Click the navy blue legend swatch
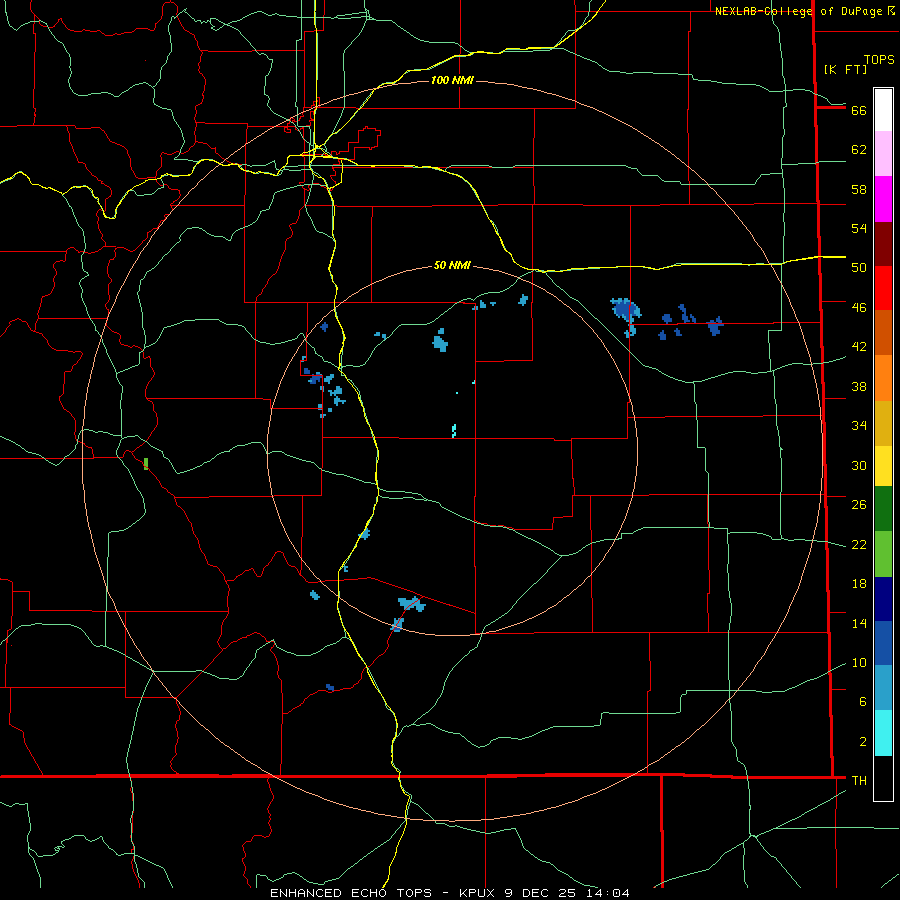The width and height of the screenshot is (900, 900). [x=883, y=599]
